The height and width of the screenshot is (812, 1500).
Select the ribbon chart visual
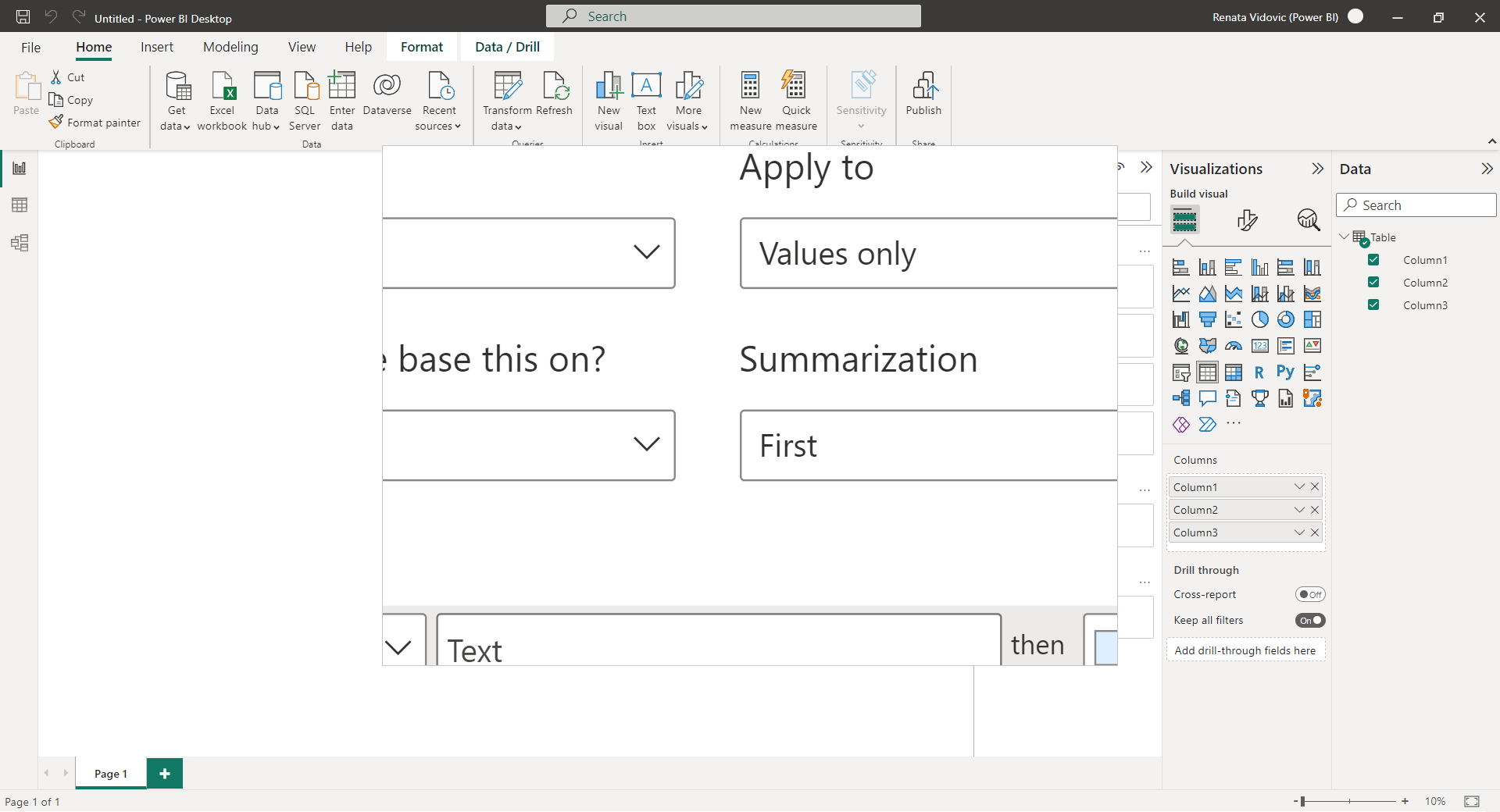(x=1312, y=294)
